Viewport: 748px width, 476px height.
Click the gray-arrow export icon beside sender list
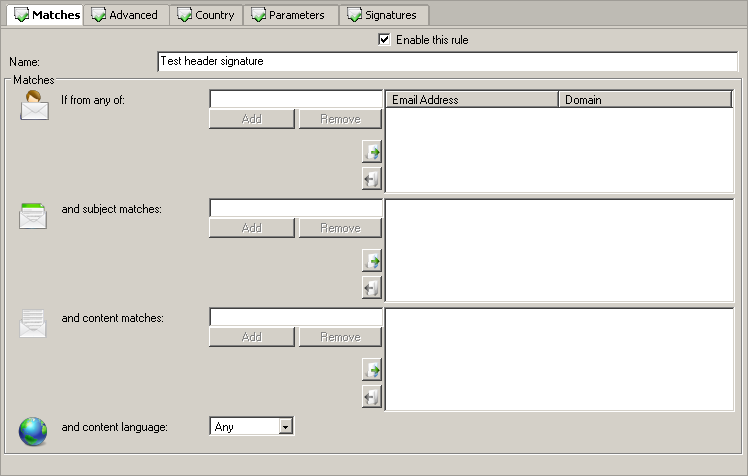[372, 179]
